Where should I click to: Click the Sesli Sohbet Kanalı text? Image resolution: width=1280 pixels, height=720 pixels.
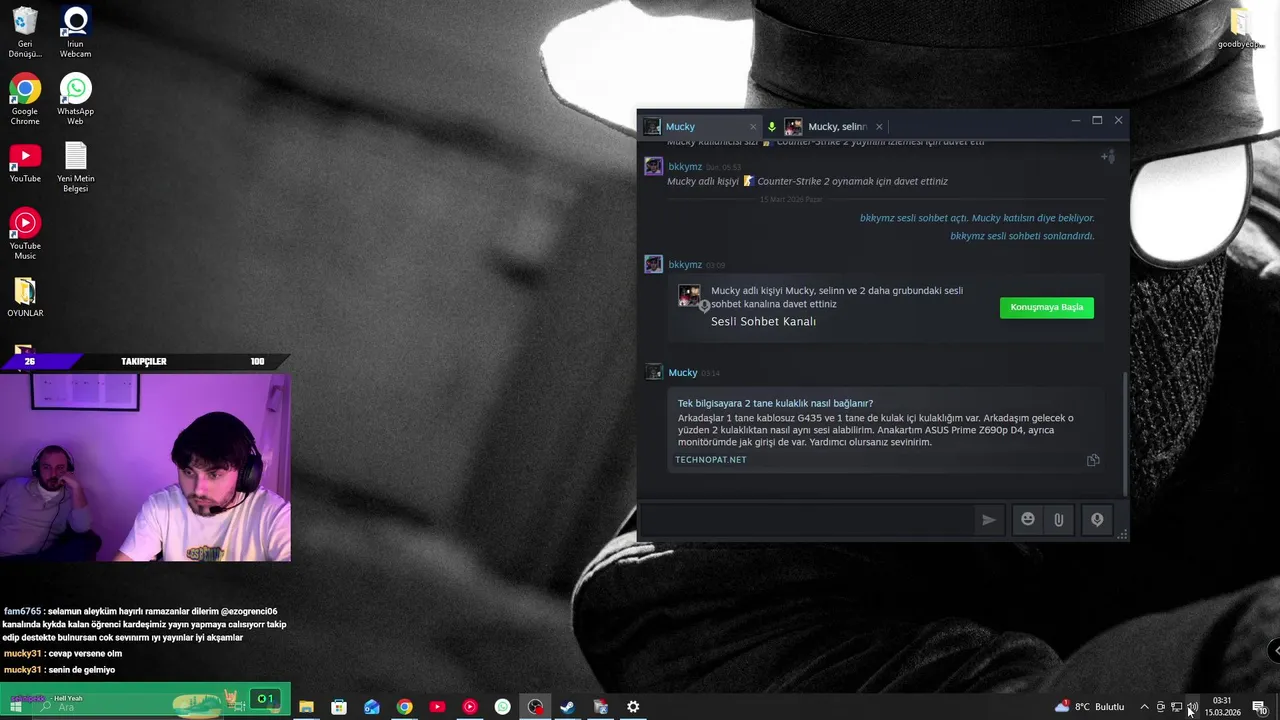(x=763, y=321)
